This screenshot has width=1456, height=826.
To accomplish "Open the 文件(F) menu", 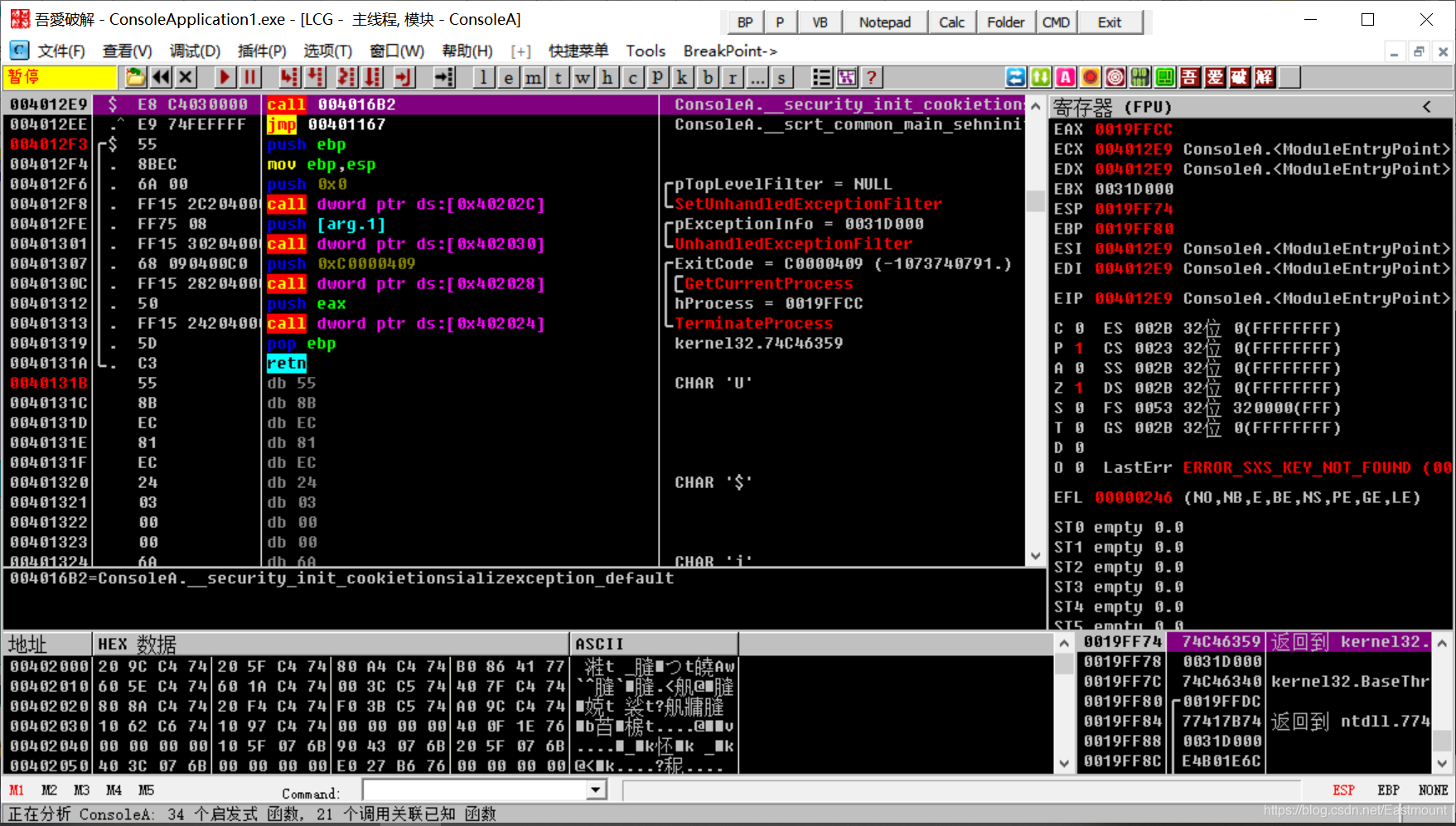I will click(x=61, y=51).
